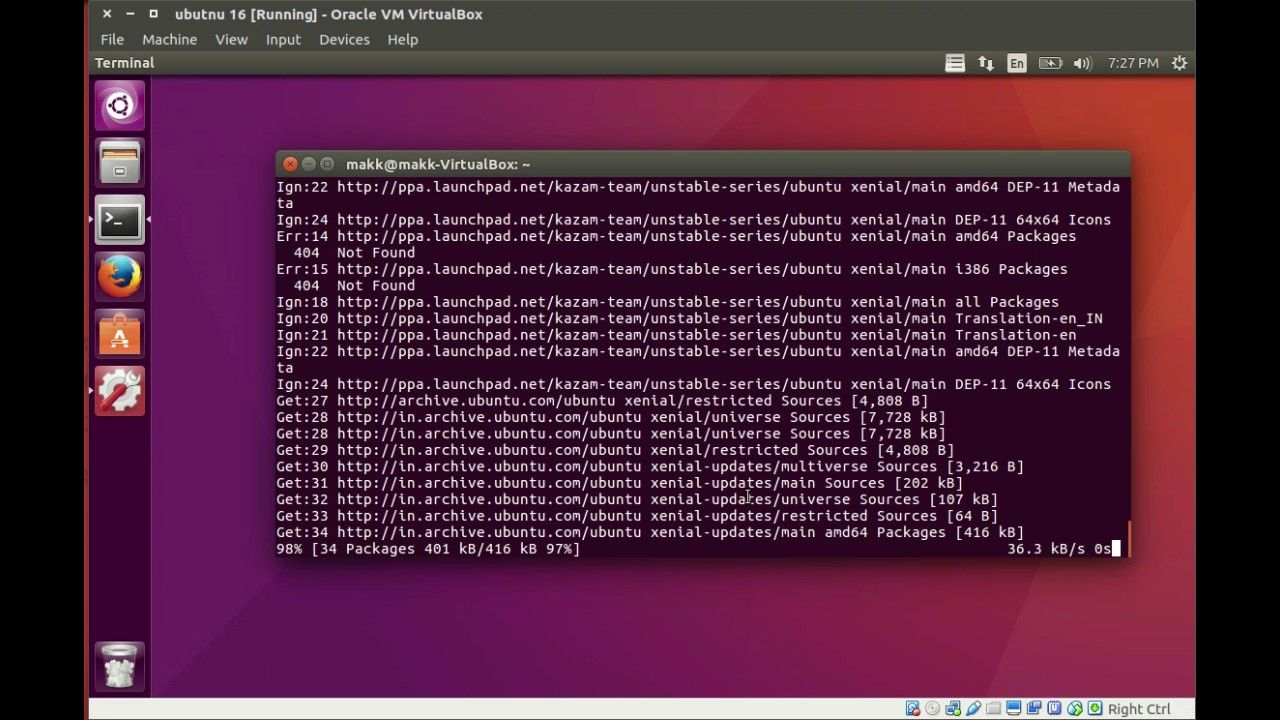Image resolution: width=1280 pixels, height=720 pixels.
Task: Open VirtualBox View menu
Action: 231,39
